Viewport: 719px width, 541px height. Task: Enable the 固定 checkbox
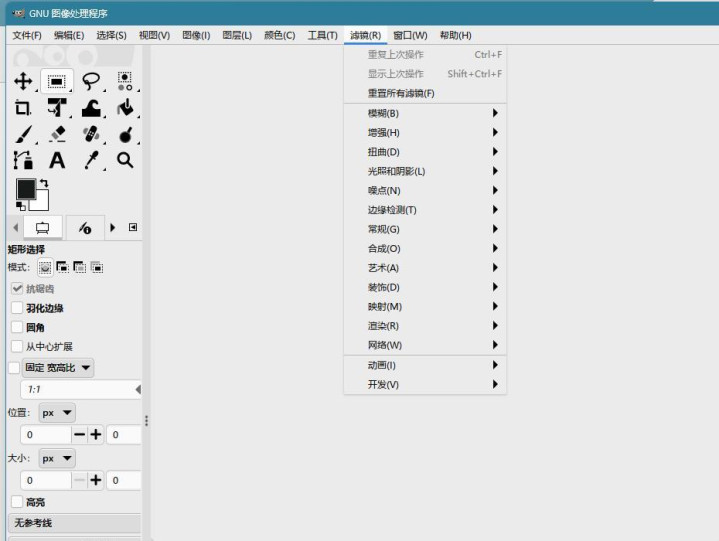14,368
